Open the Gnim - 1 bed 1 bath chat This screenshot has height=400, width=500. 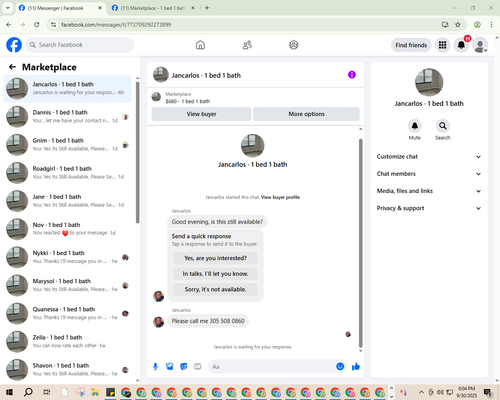(x=67, y=144)
